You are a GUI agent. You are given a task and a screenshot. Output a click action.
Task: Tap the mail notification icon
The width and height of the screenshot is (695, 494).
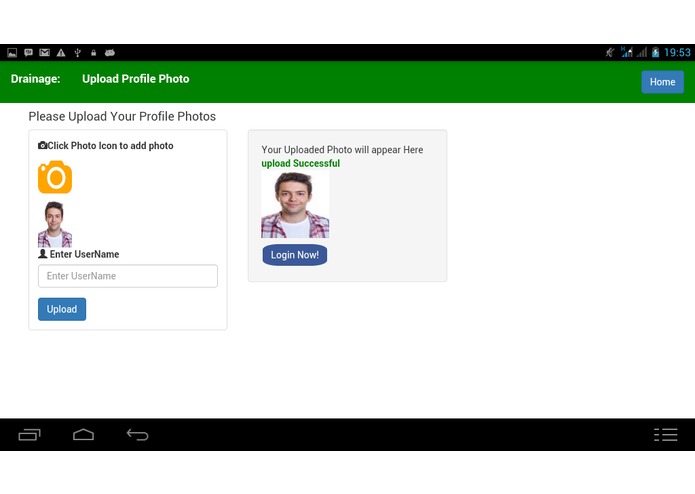point(44,53)
